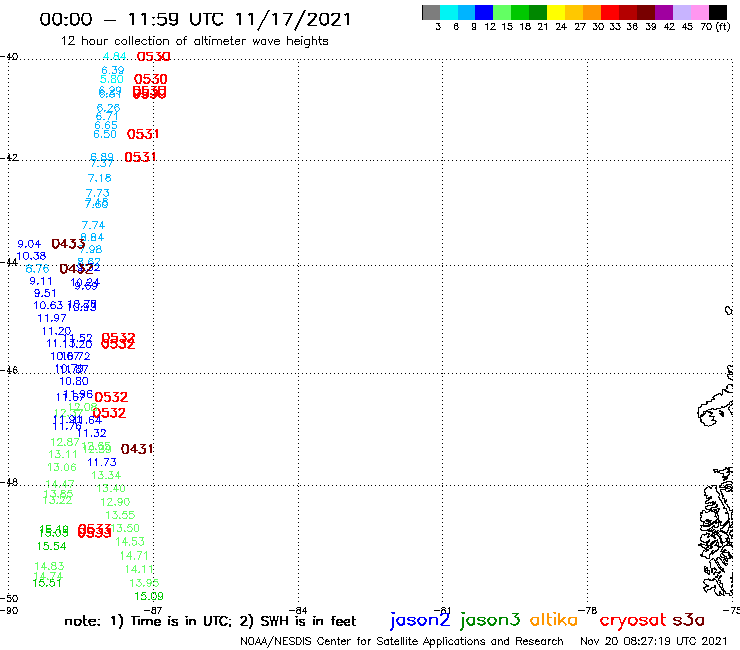
Task: Click the gray swatch in the color scale
Action: point(431,12)
